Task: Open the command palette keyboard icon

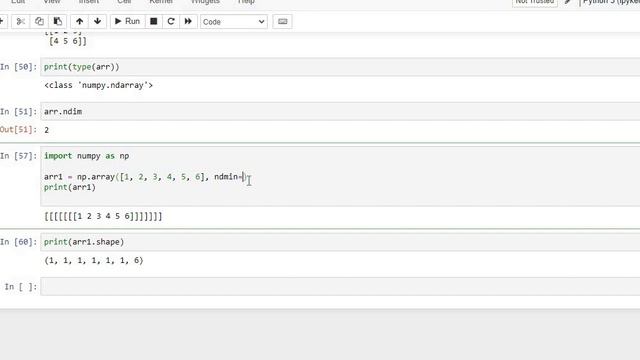Action: tap(282, 22)
